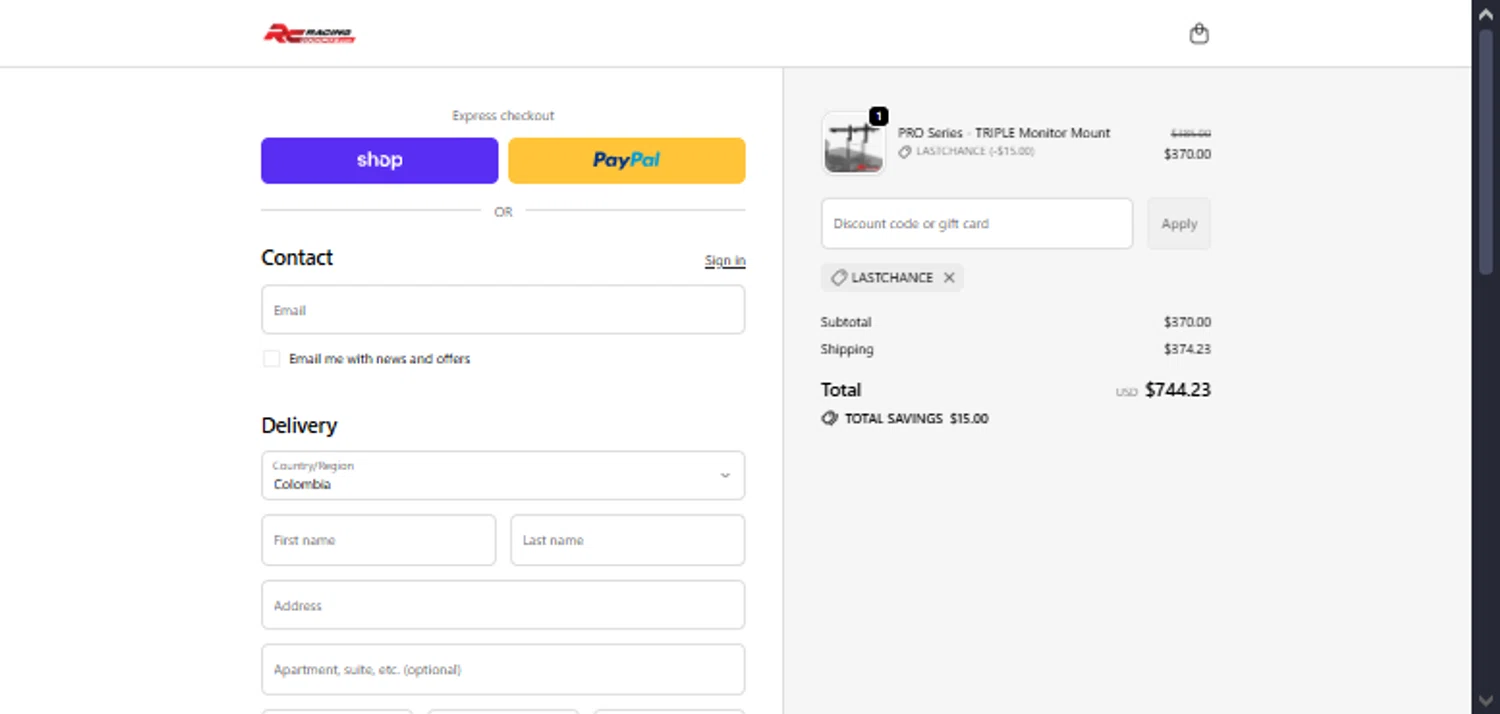The image size is (1500, 714).
Task: Click the tag icon on LASTCHANCE chip
Action: tap(838, 278)
